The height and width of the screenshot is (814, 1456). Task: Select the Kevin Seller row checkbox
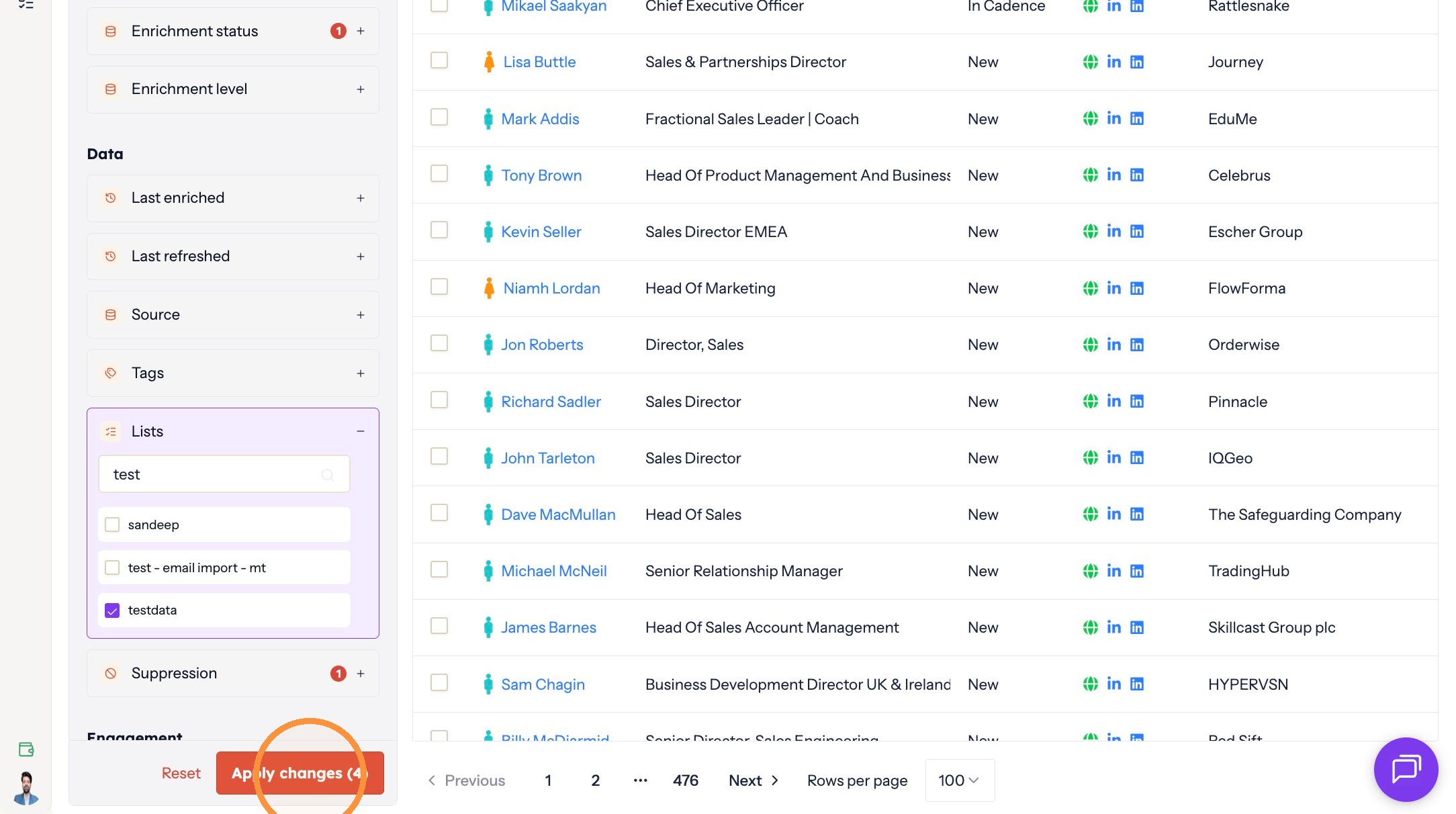[439, 230]
